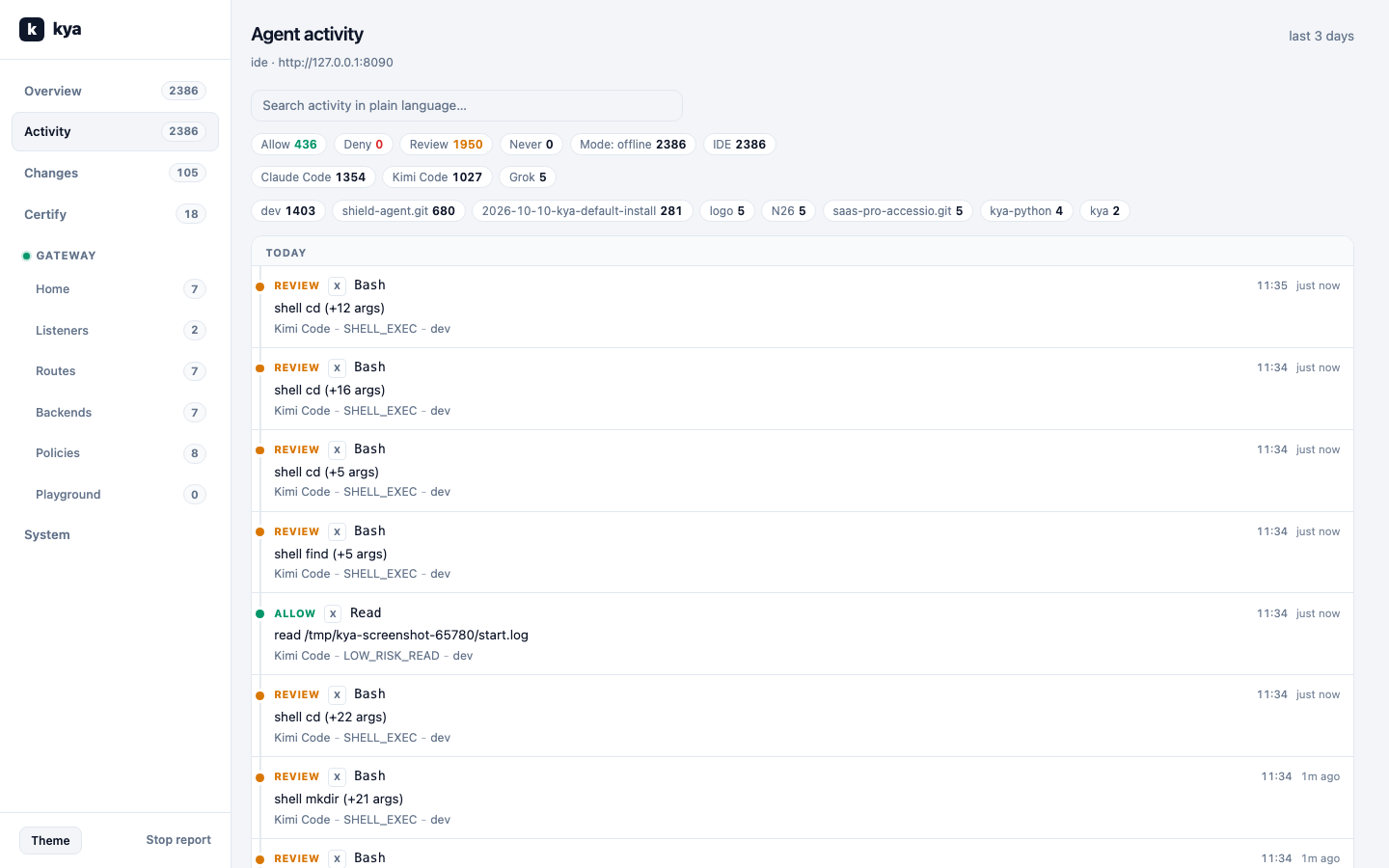Open Gateway Policies page
Image resolution: width=1389 pixels, height=868 pixels.
(121, 453)
